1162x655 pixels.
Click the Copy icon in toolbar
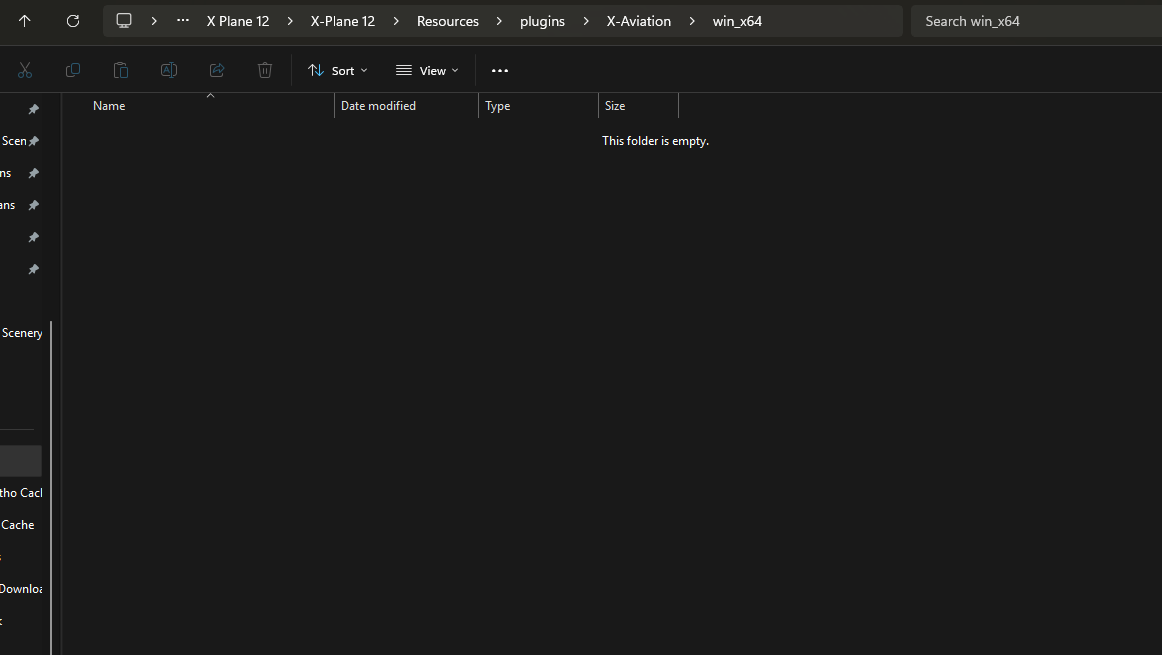pos(73,70)
